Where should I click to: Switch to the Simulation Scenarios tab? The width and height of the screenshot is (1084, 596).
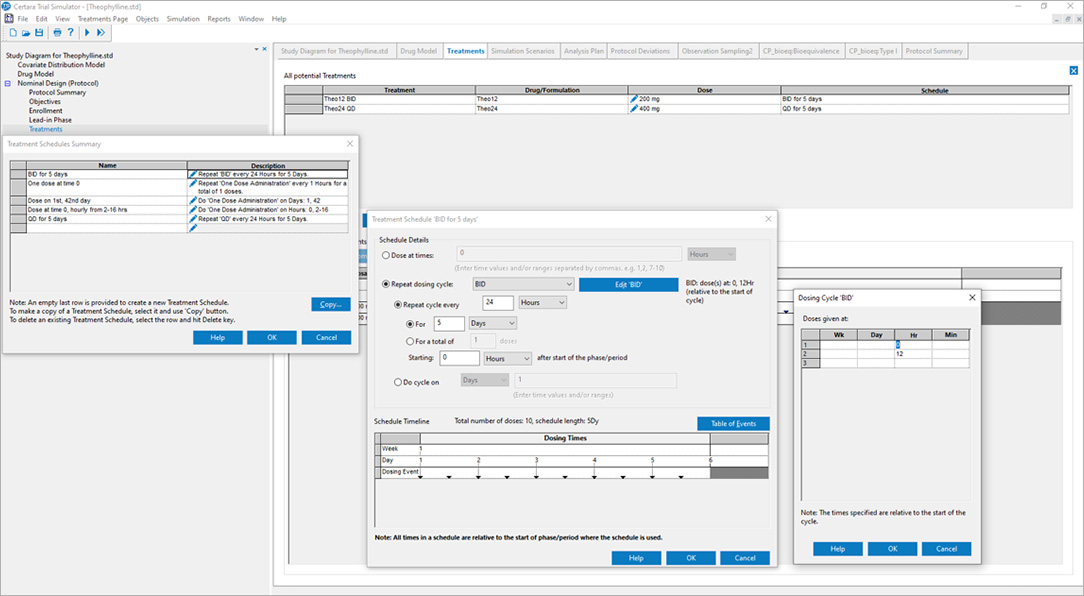(x=524, y=51)
